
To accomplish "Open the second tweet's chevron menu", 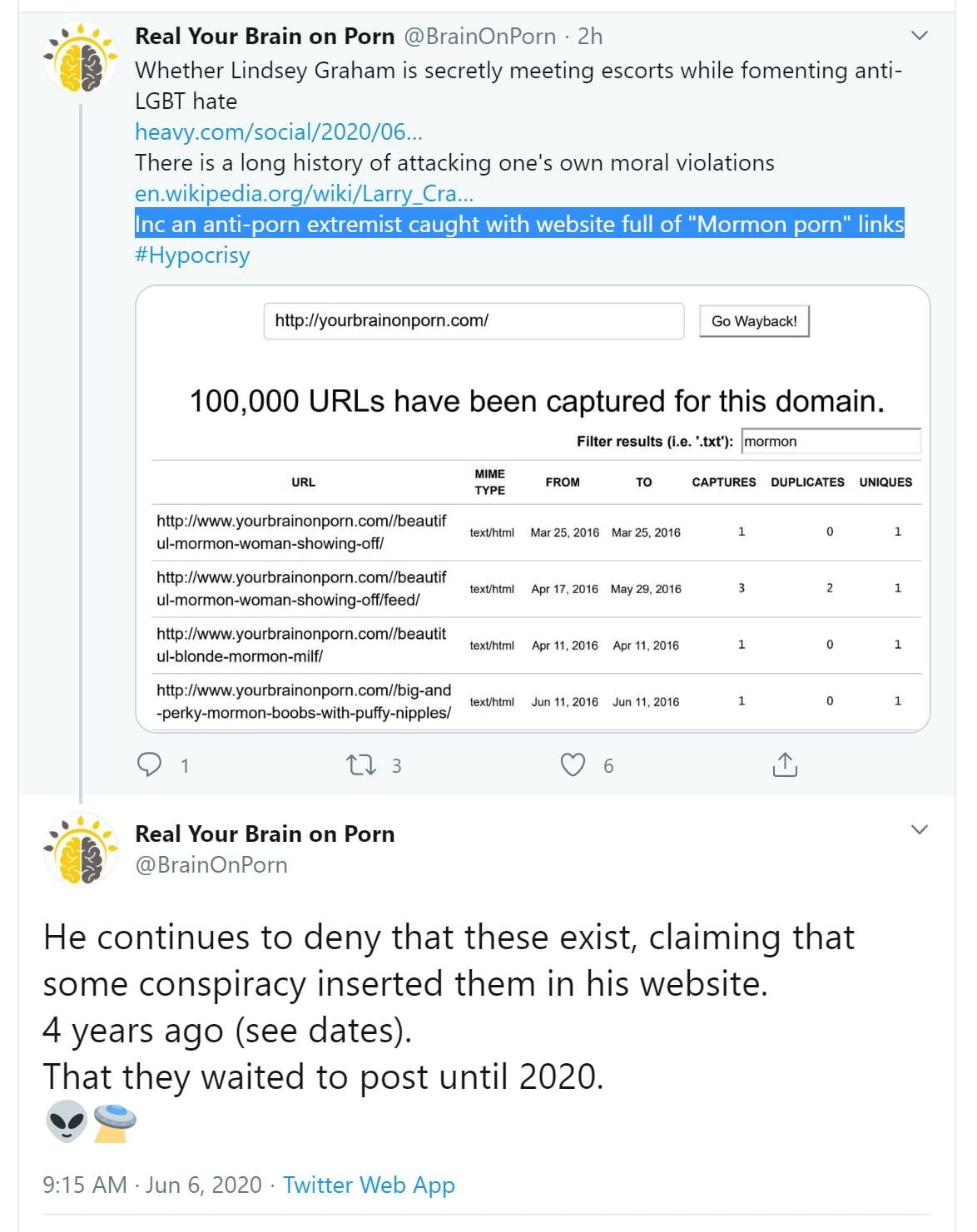I will [x=919, y=829].
